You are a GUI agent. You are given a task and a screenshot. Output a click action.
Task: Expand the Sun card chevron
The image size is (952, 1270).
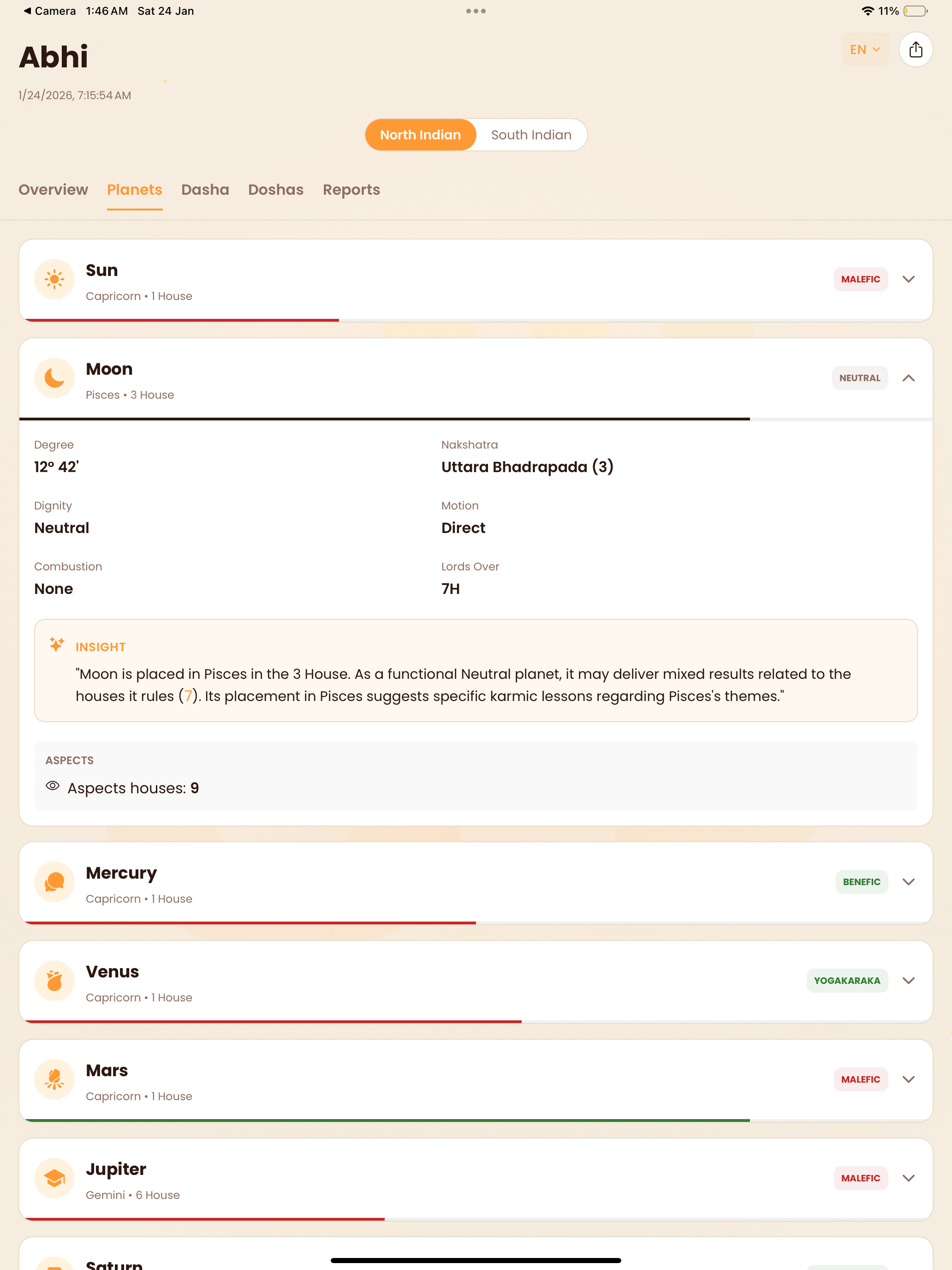[908, 280]
